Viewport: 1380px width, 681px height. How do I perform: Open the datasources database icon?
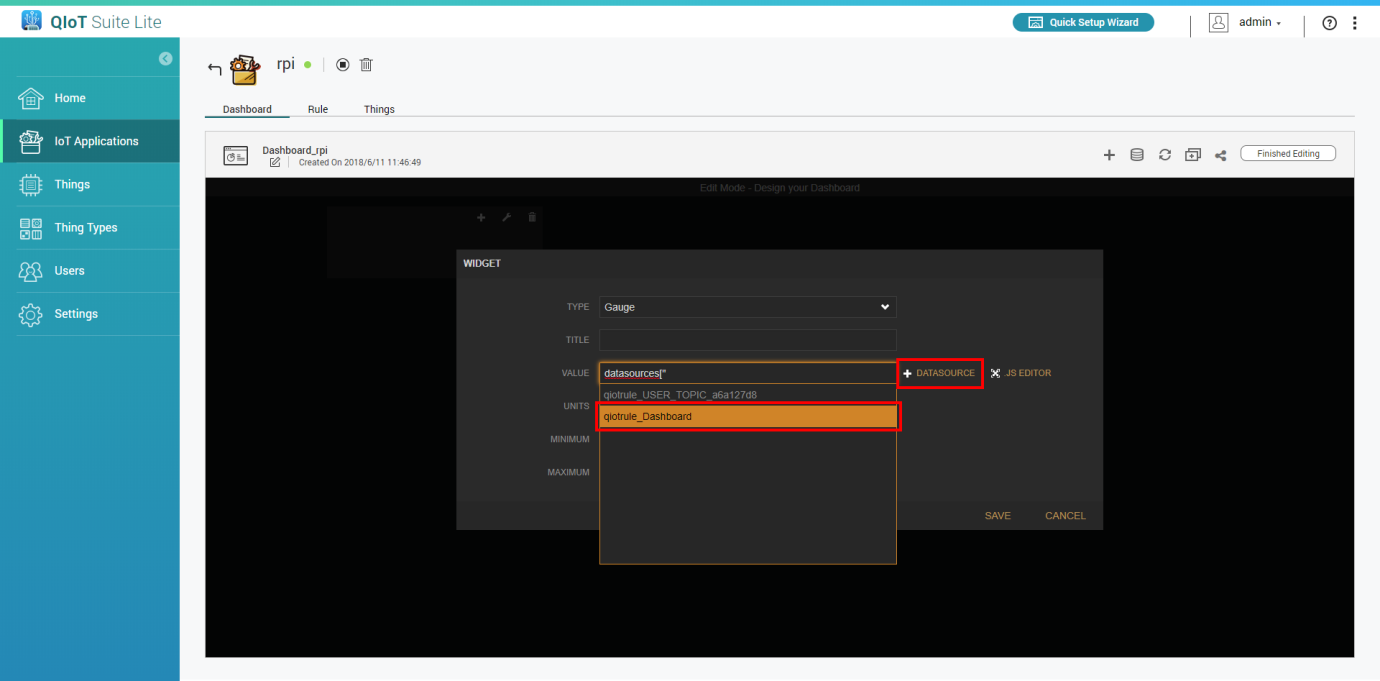1137,155
